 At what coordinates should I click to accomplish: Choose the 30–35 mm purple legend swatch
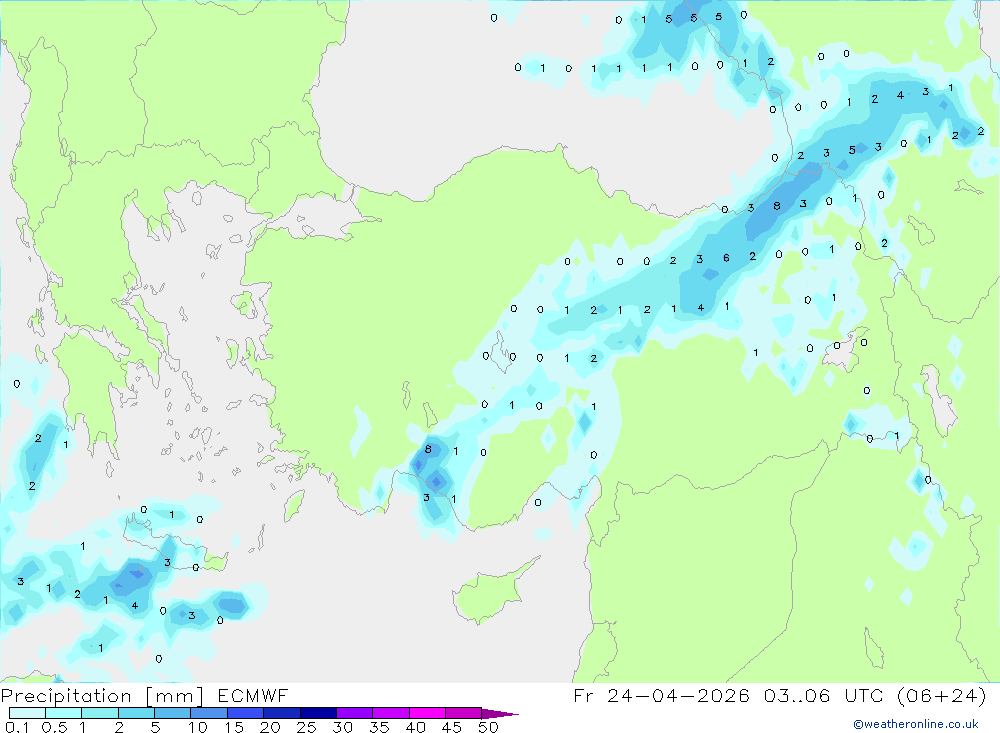(355, 713)
